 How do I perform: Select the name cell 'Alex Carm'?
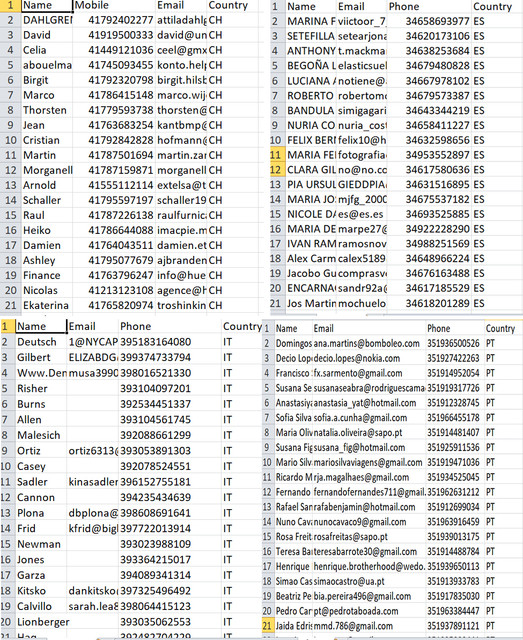pyautogui.click(x=310, y=259)
